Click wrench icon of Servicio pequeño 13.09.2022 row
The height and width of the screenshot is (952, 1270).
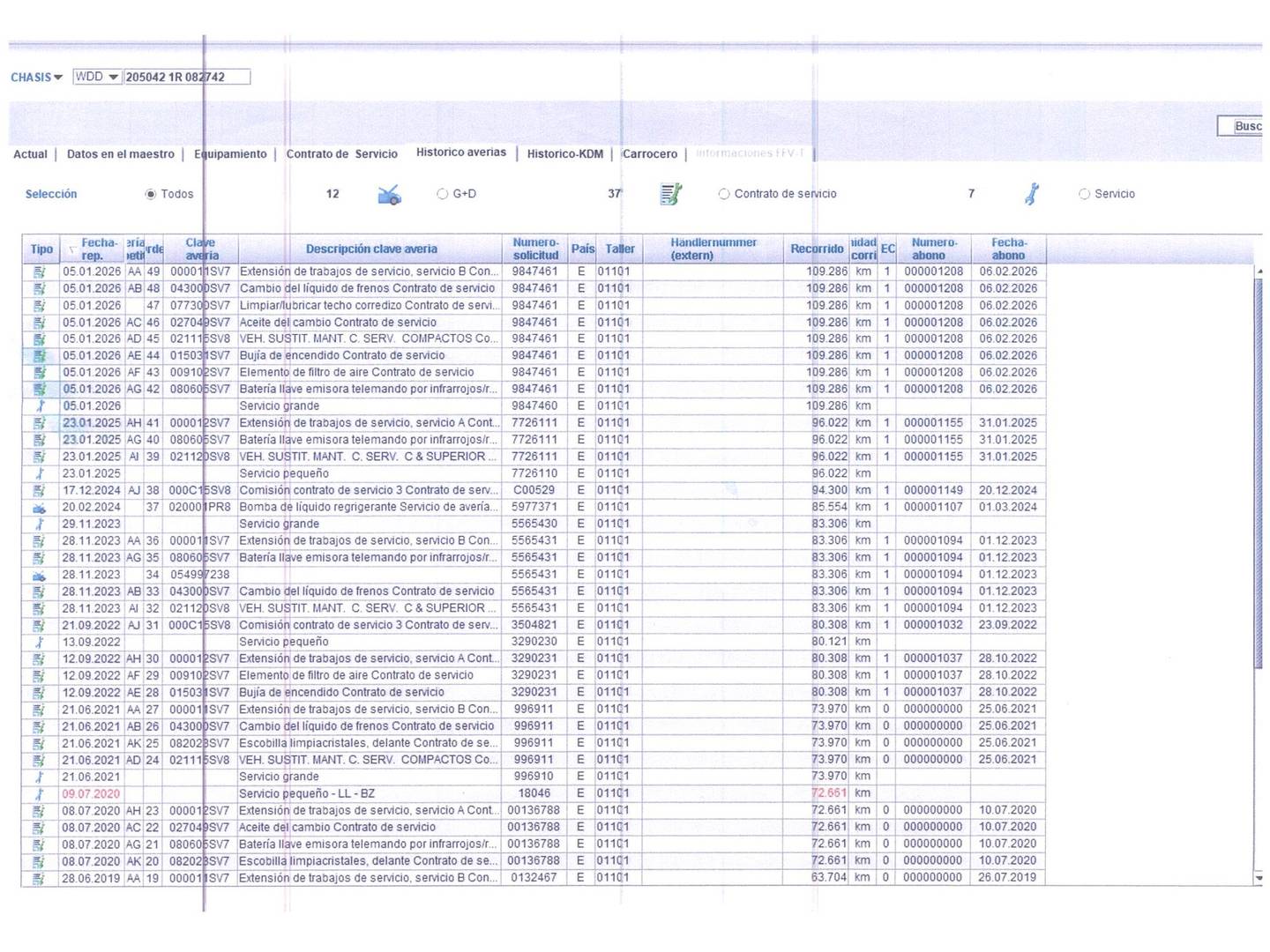(39, 643)
